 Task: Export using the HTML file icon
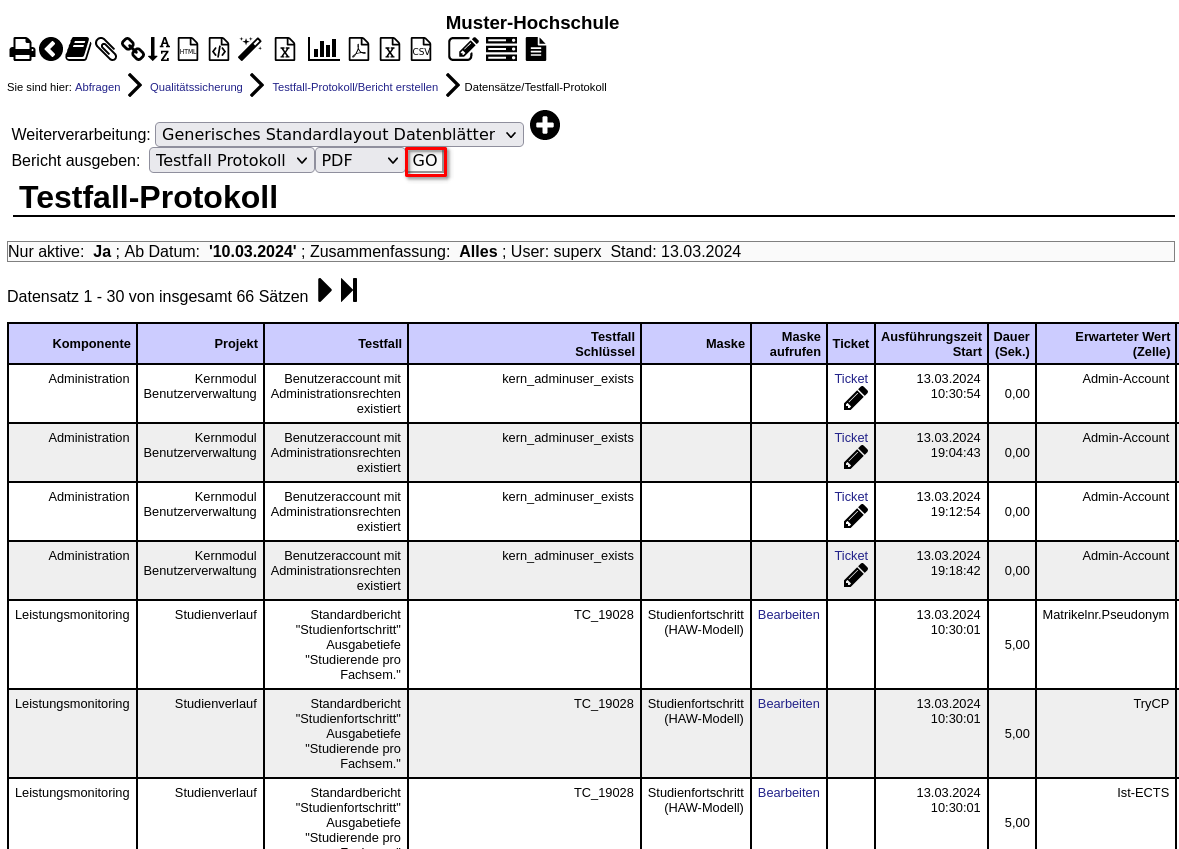(x=188, y=49)
